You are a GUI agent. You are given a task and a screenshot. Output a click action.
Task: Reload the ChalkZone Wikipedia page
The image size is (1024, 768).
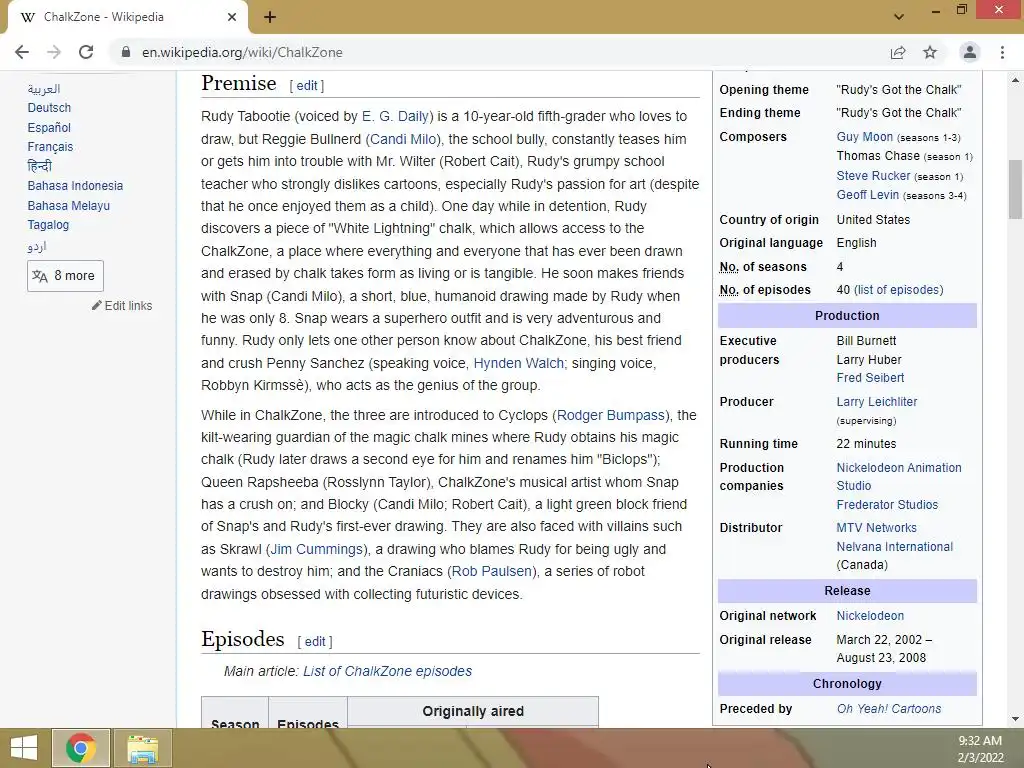86,52
